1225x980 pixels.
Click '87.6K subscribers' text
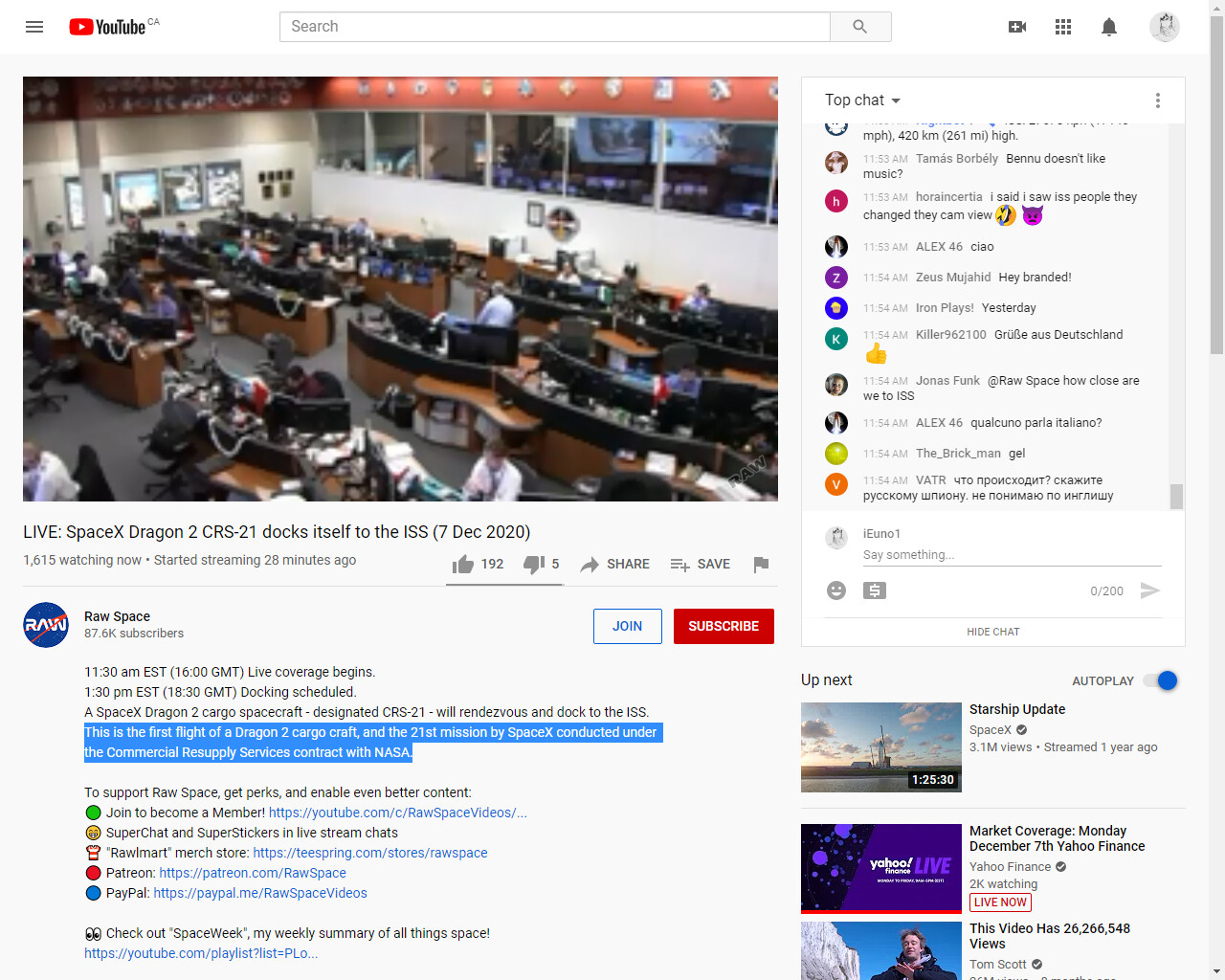coord(134,634)
